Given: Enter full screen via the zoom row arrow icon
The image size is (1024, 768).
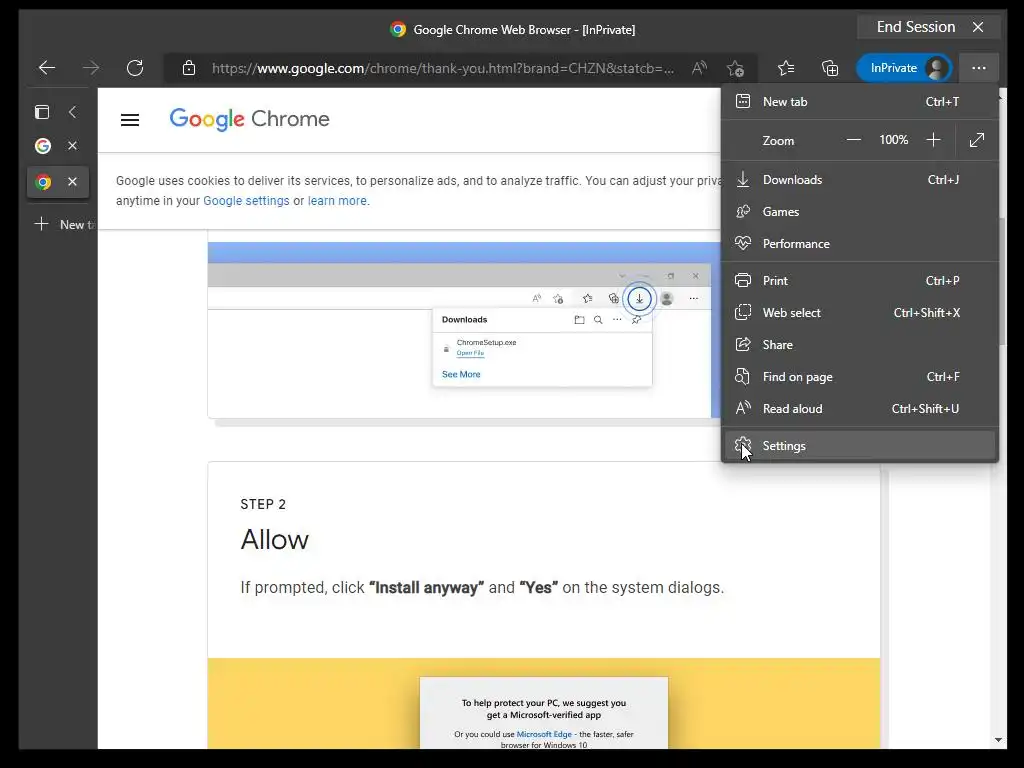Looking at the screenshot, I should pos(977,140).
